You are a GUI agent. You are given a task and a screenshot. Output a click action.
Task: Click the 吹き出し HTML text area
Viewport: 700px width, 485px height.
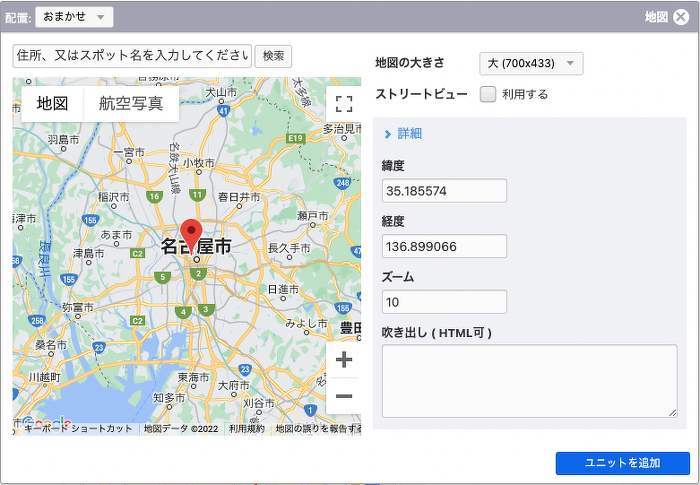click(529, 381)
